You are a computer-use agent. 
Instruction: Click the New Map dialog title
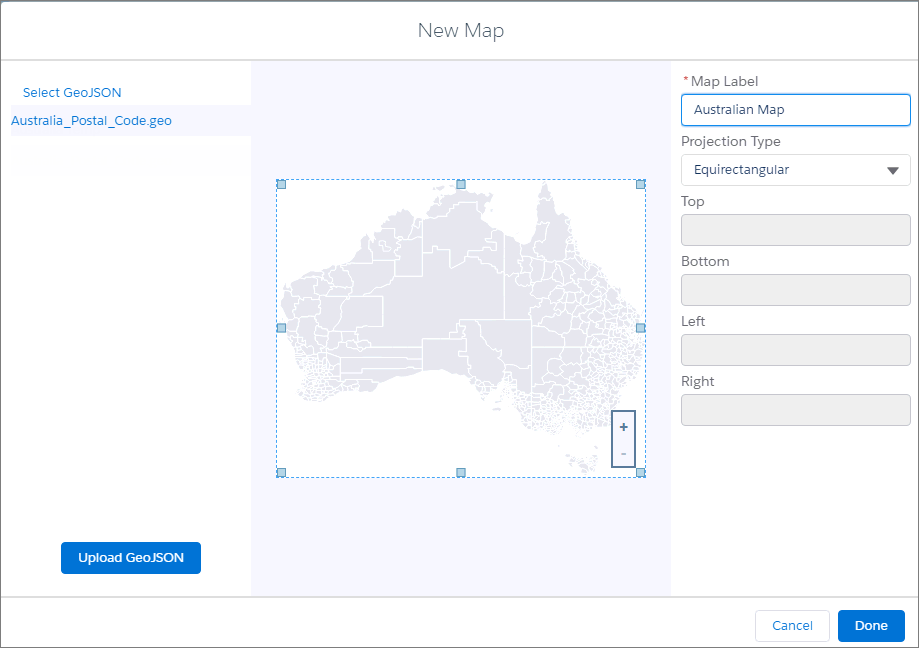461,30
